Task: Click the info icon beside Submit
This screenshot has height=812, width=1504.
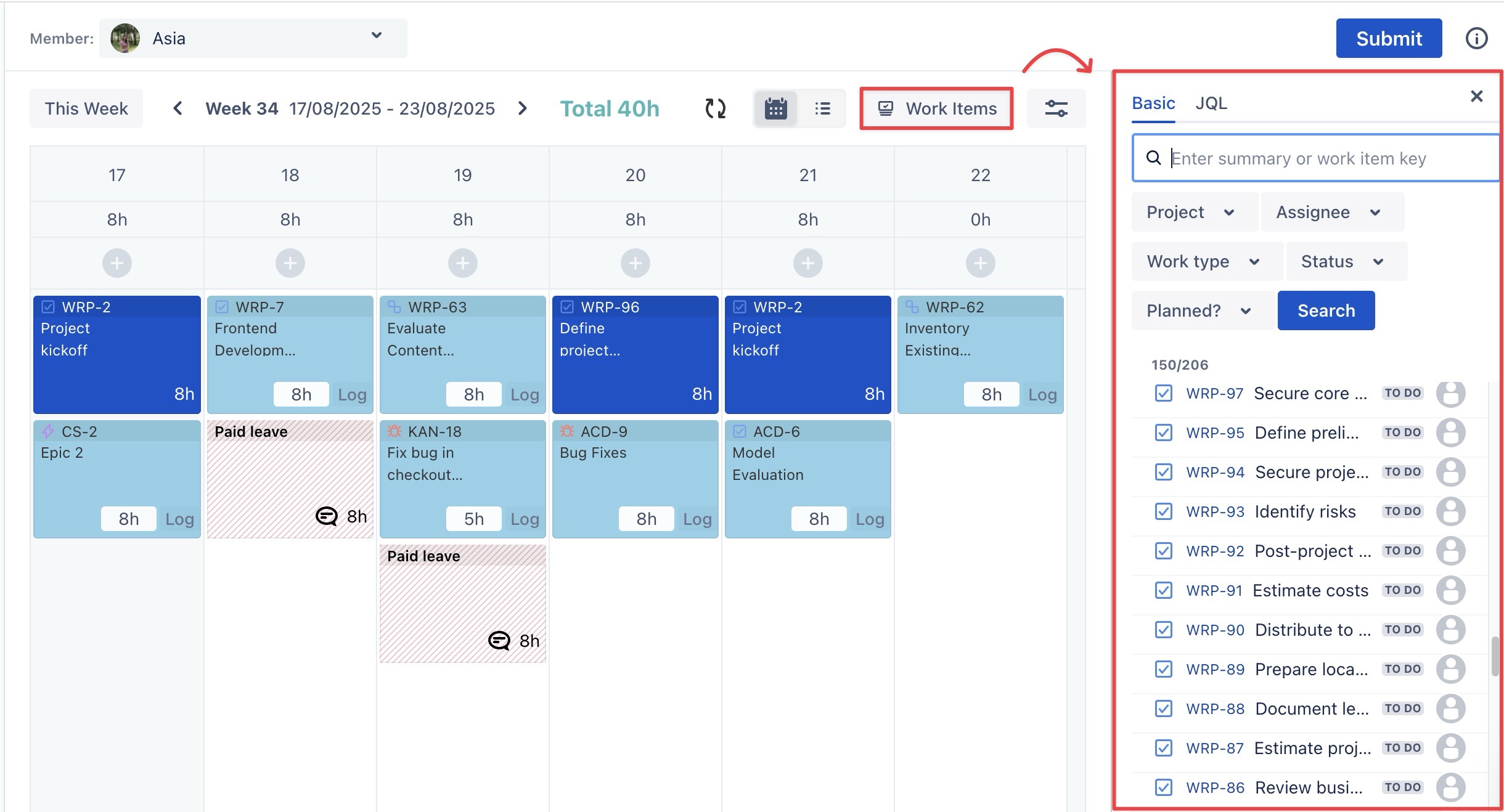Action: coord(1476,38)
